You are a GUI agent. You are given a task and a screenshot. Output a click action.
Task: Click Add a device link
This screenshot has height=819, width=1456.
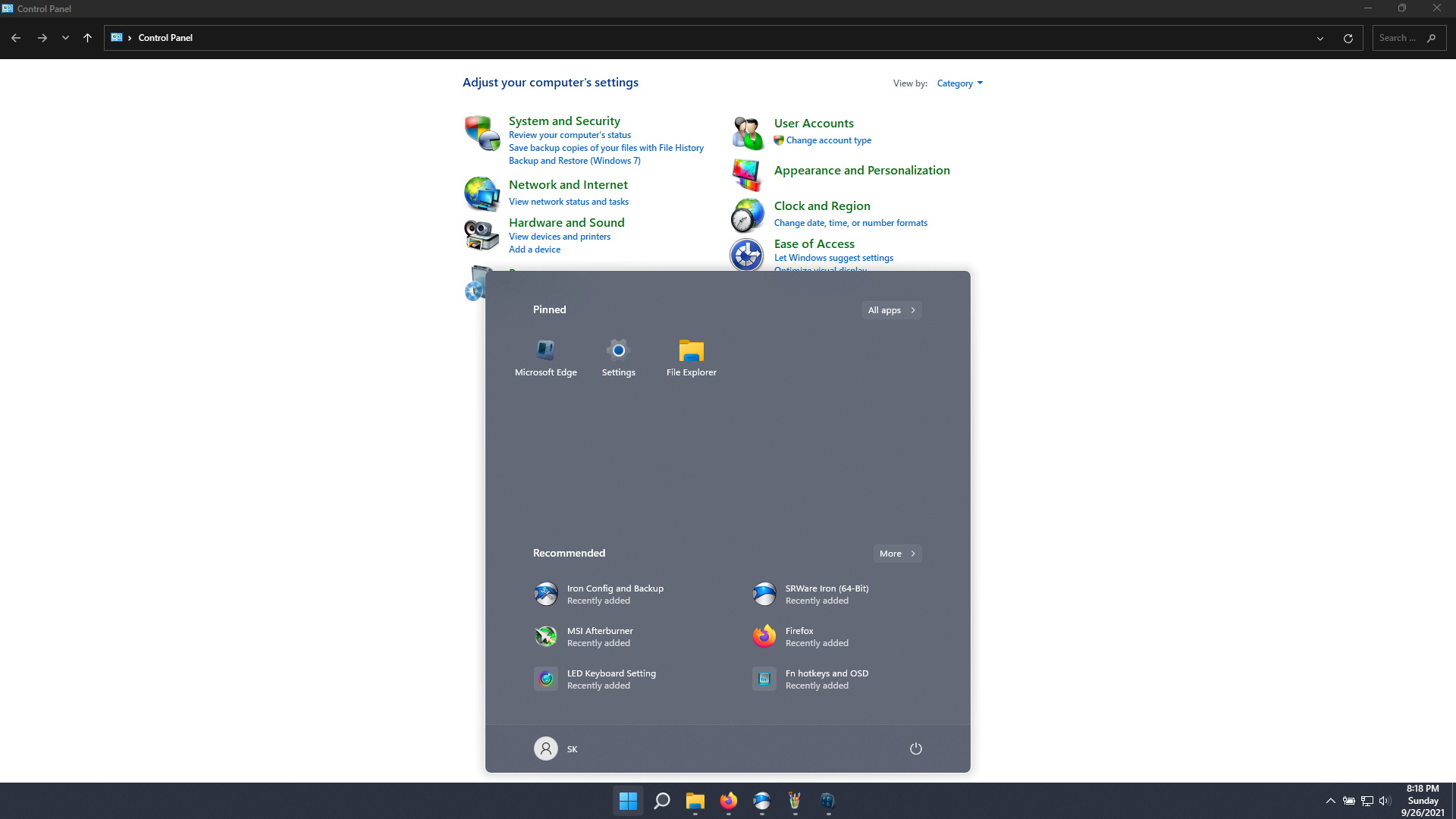(x=535, y=249)
